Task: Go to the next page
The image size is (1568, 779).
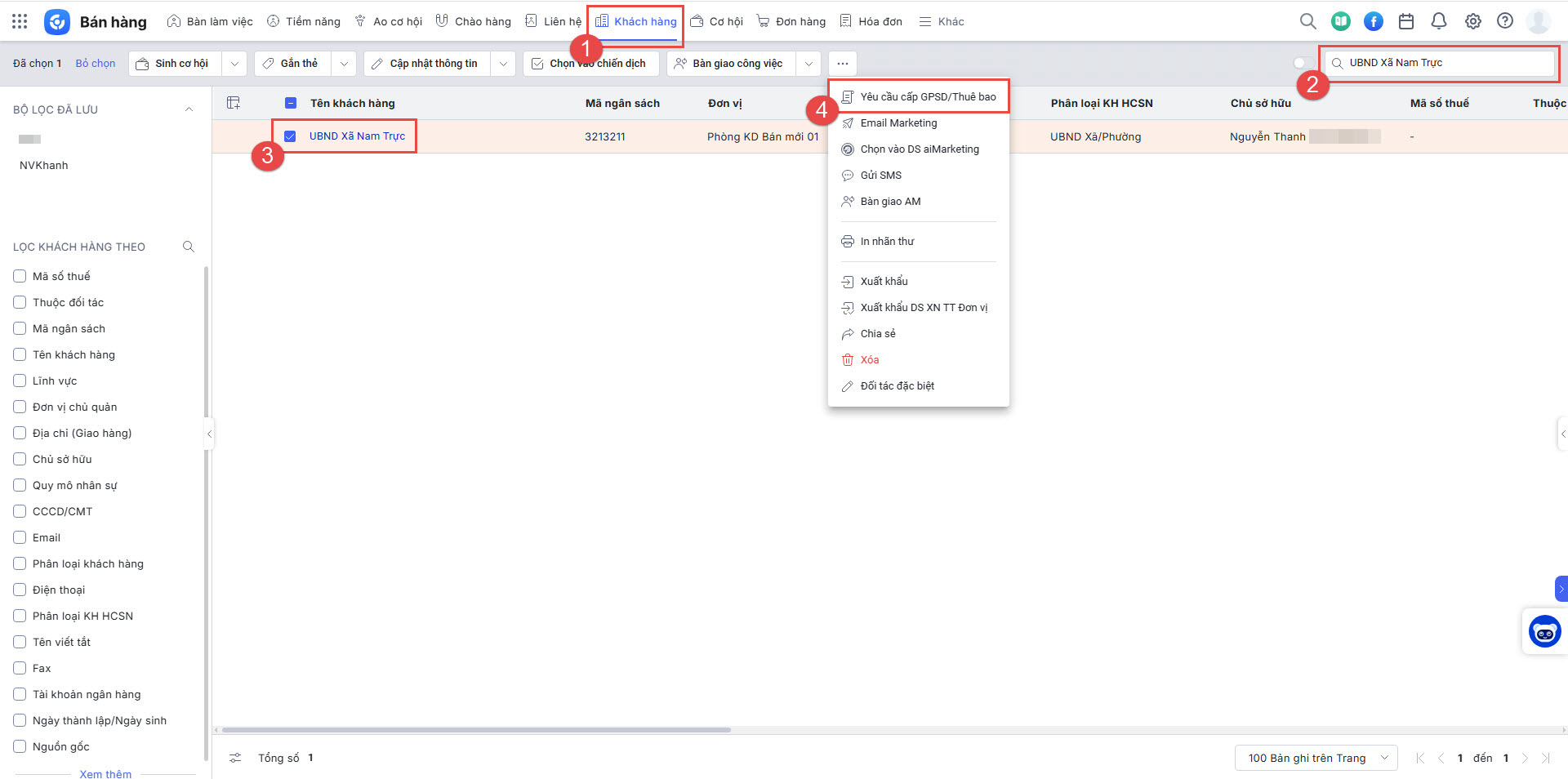Action: [1525, 758]
